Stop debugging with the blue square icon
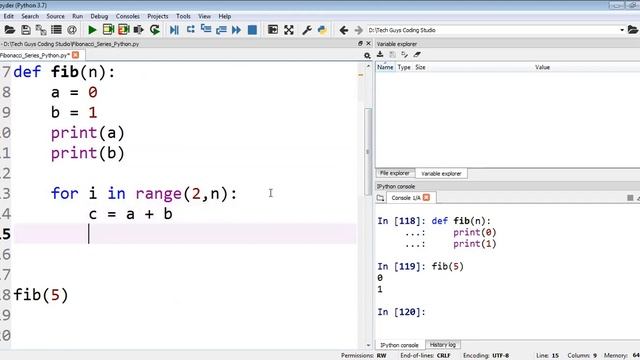640x360 pixels. coord(252,30)
